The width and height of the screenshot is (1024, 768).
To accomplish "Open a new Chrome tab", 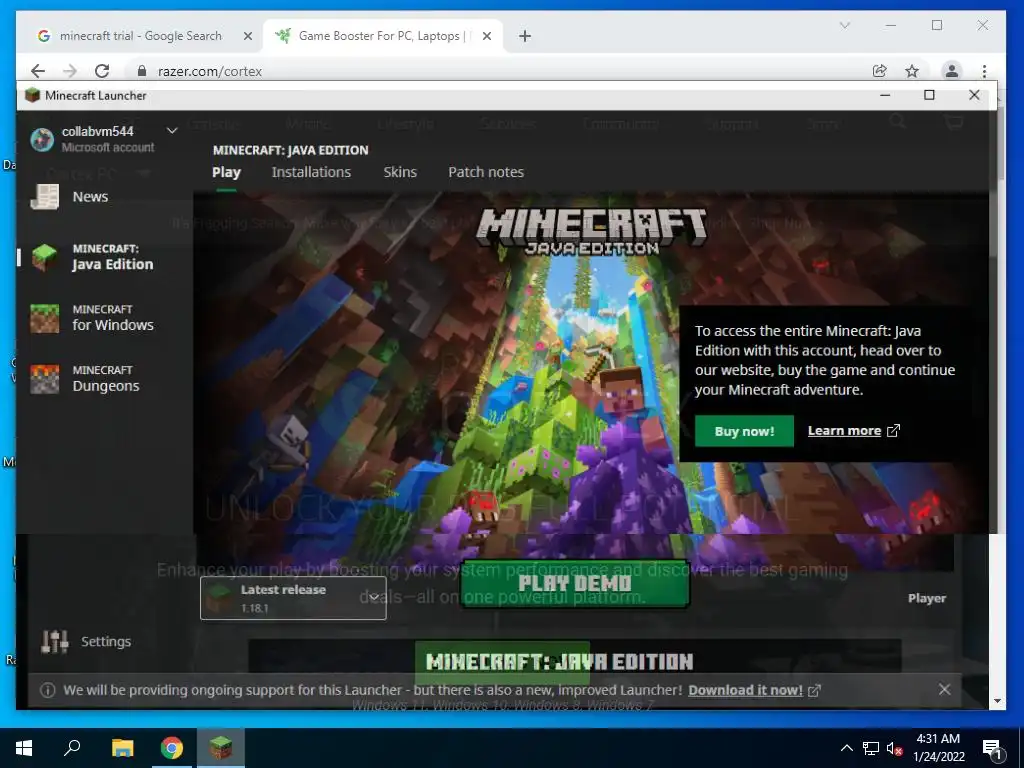I will click(x=525, y=36).
